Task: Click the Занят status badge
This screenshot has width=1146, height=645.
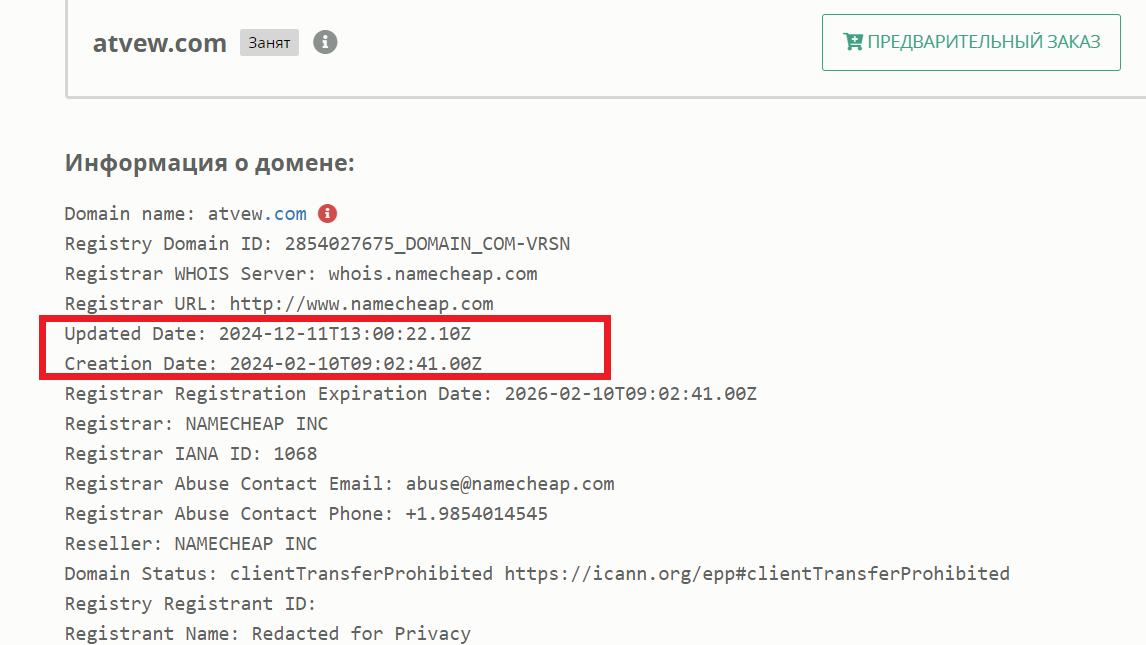Action: pyautogui.click(x=269, y=42)
